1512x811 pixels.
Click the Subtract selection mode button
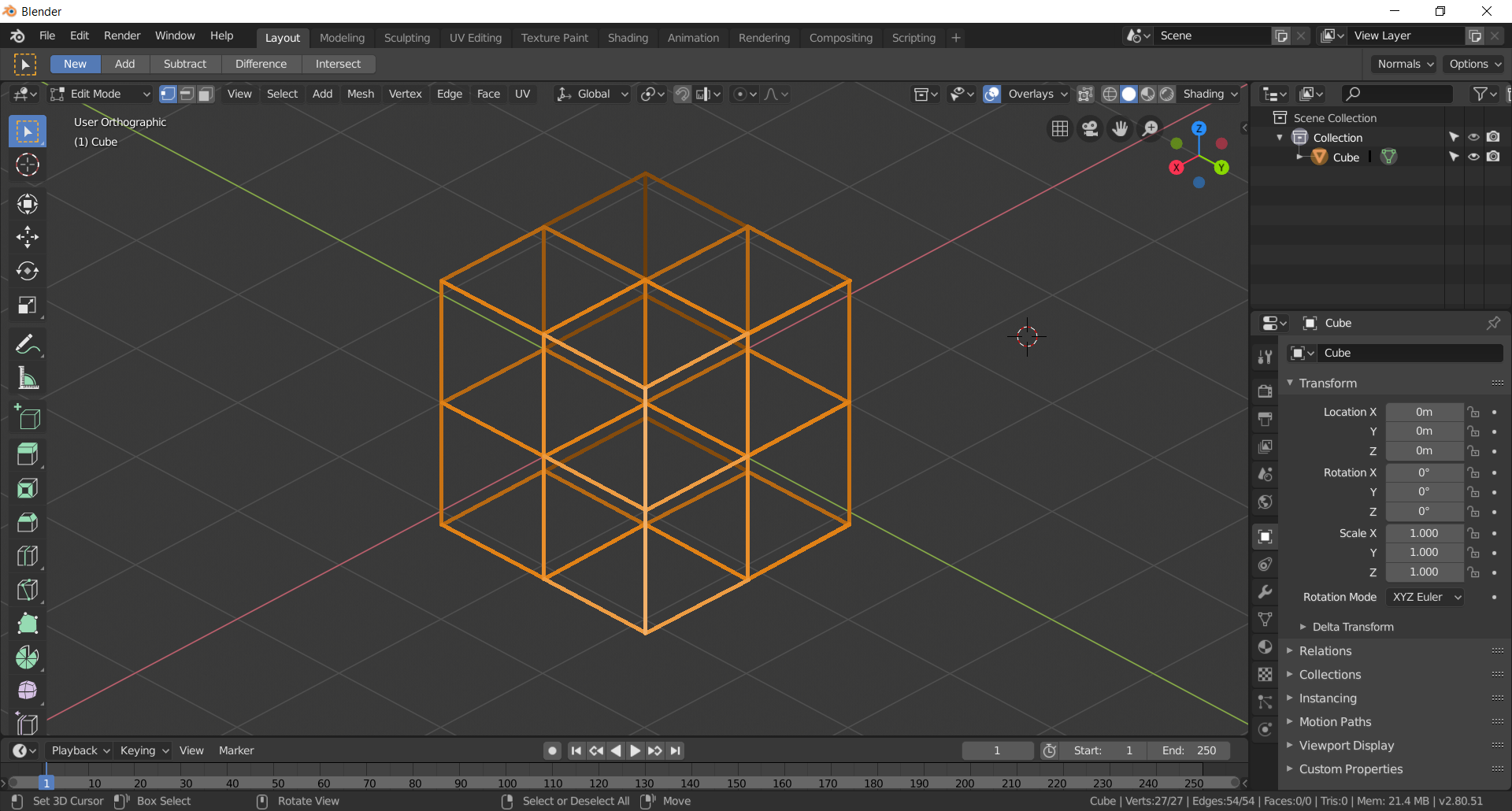(x=185, y=64)
